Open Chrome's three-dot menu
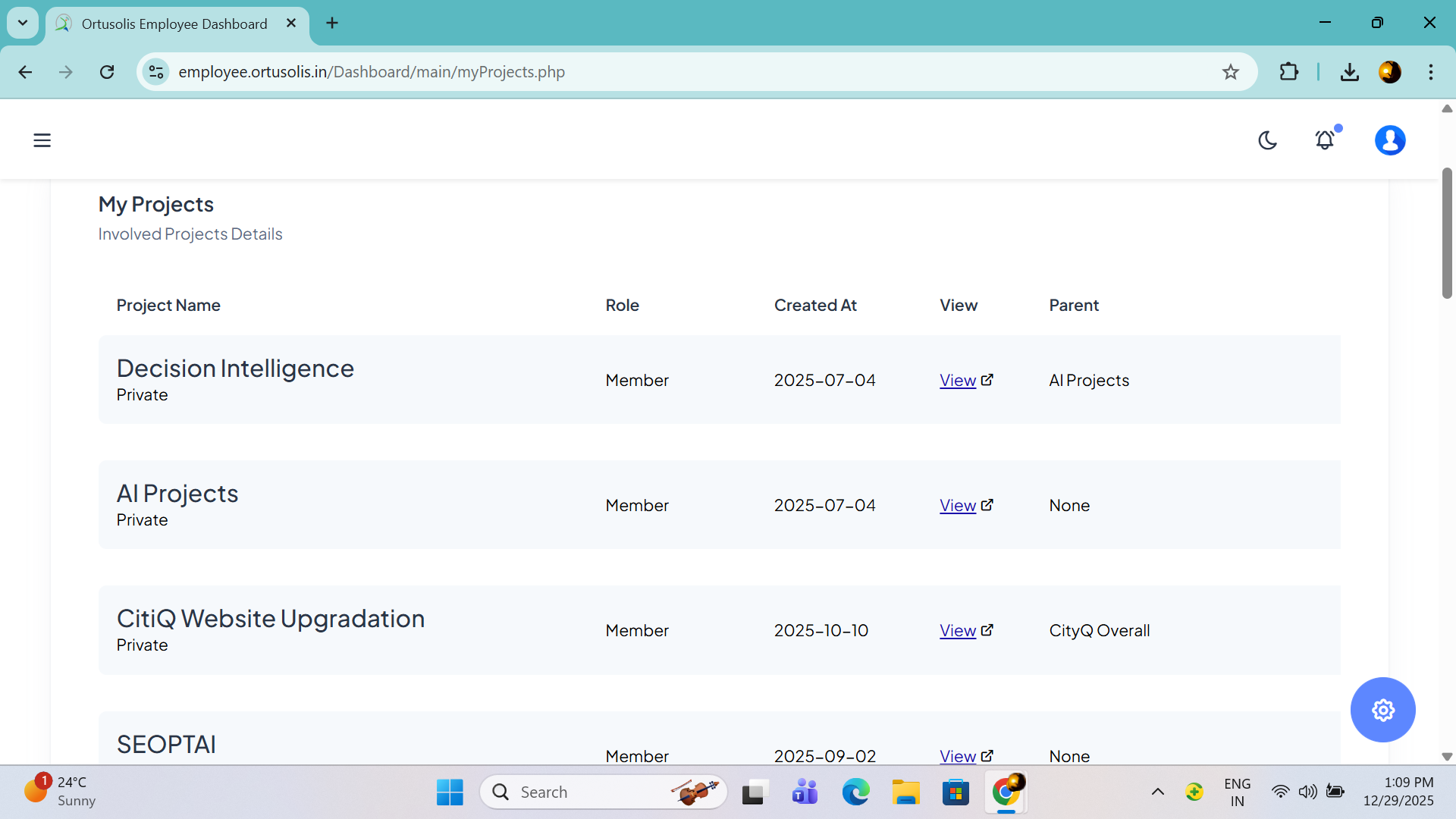The height and width of the screenshot is (819, 1456). [1430, 72]
